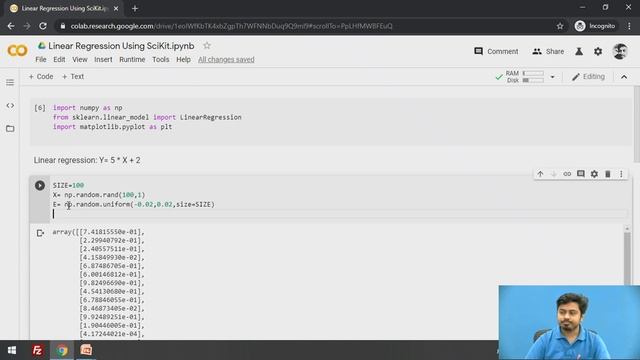640x360 pixels.
Task: Click the notebook title Linear Regression Using SciKit.ipynb
Action: pos(121,46)
